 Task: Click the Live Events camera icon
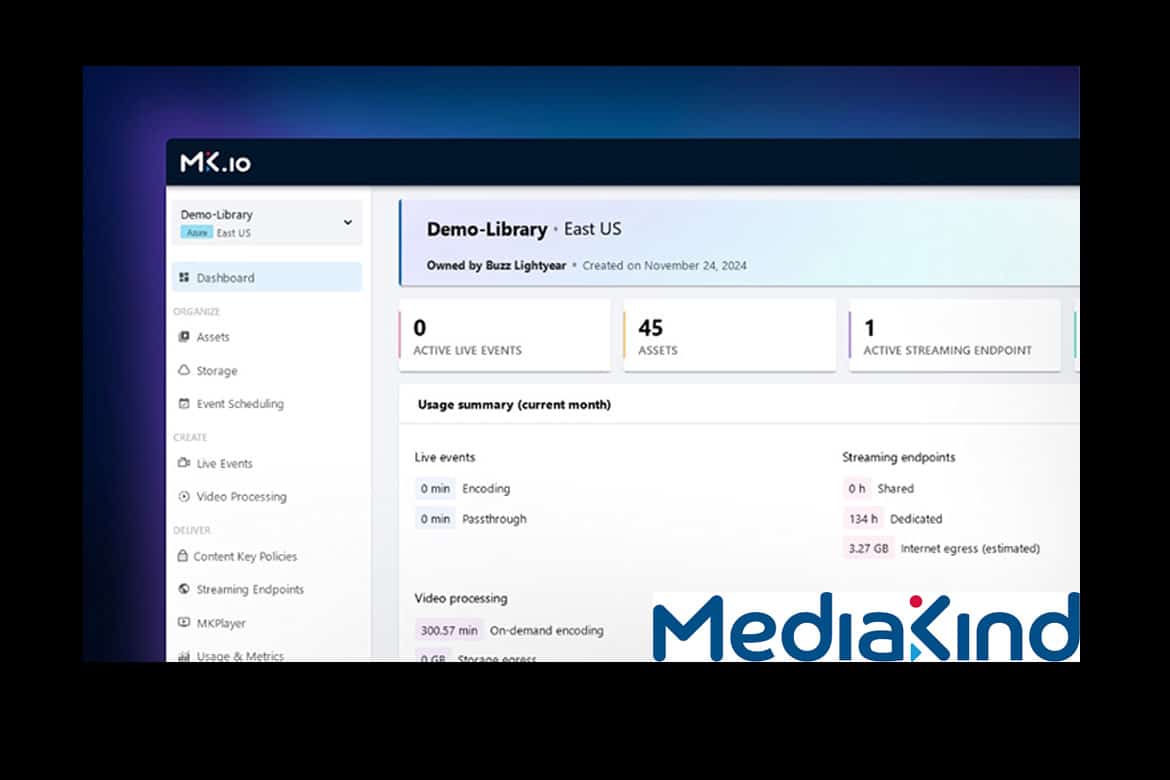pos(184,463)
